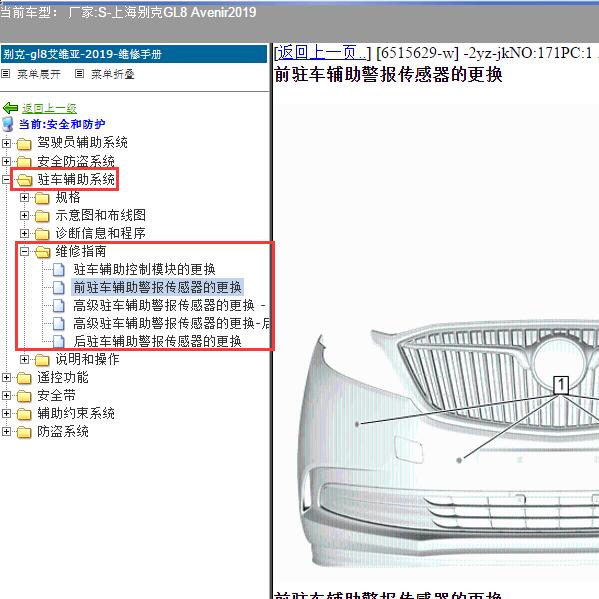Click document icon of 后驻车辅助警报传感器的更换
This screenshot has height=599, width=599.
pos(58,341)
